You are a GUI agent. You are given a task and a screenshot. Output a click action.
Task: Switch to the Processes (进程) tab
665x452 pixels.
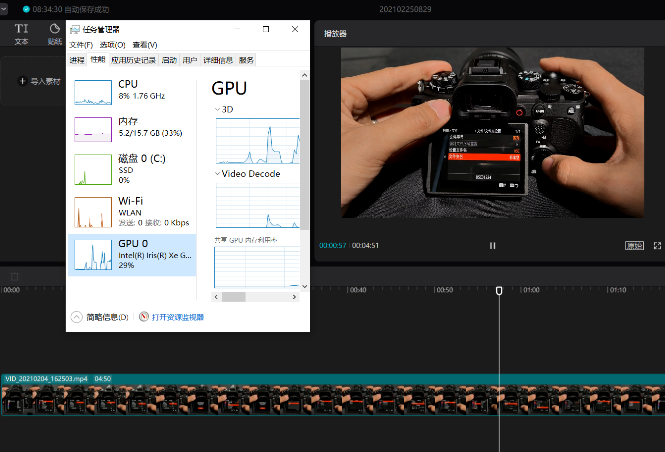(77, 60)
